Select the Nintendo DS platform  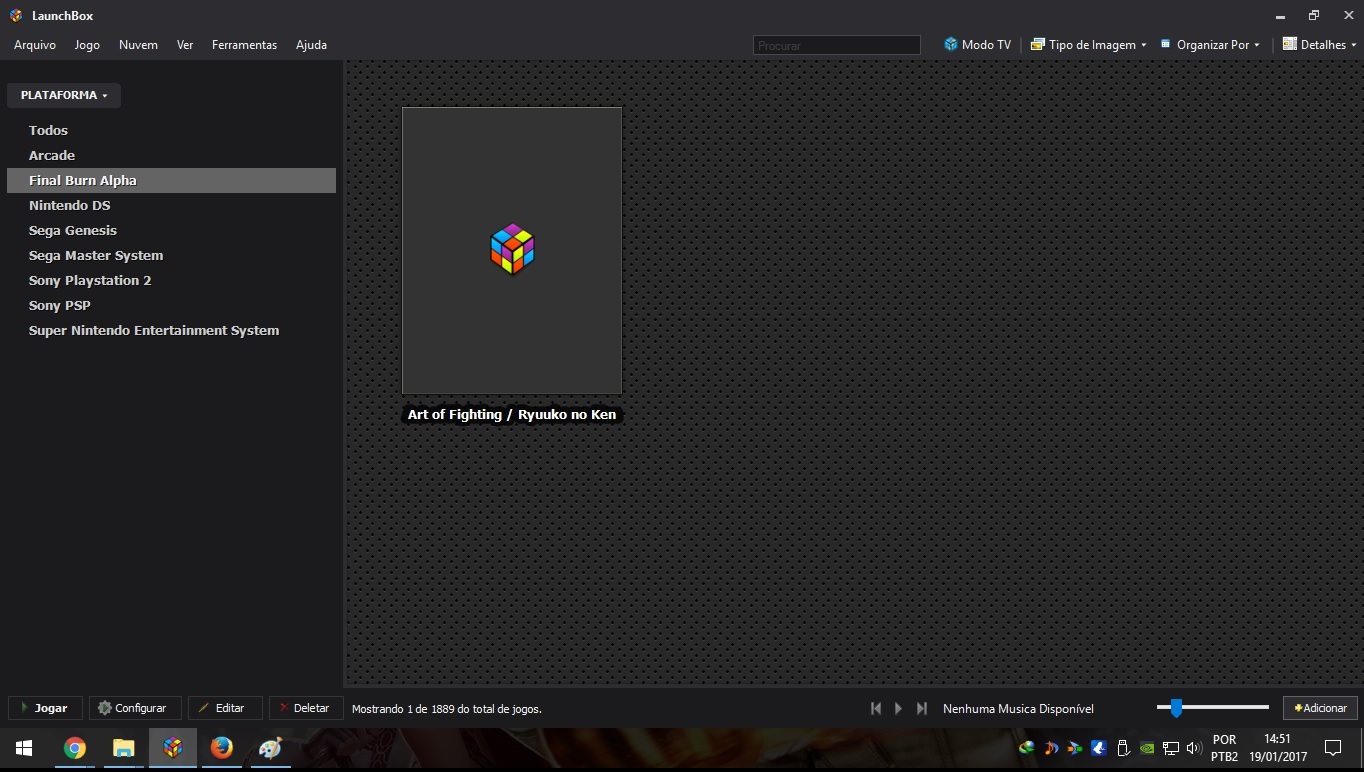click(171, 205)
